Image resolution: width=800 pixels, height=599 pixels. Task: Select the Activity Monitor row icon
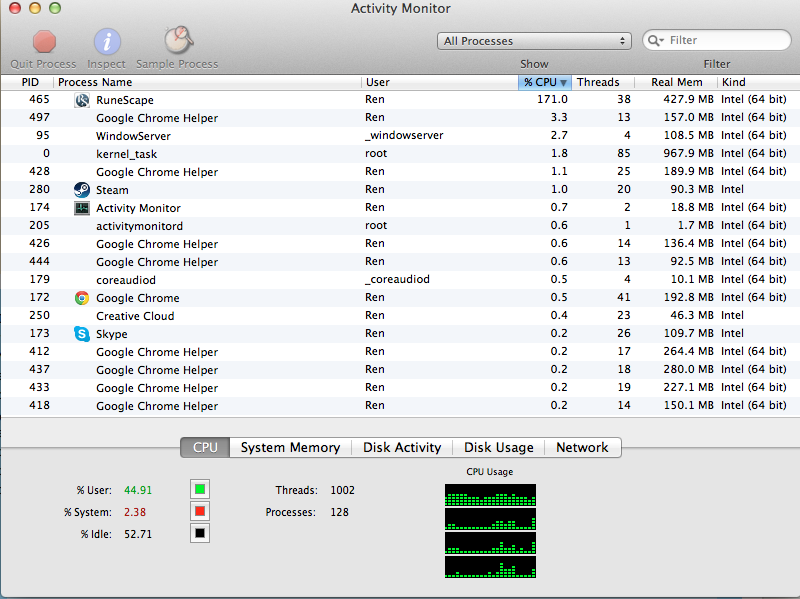click(x=82, y=208)
